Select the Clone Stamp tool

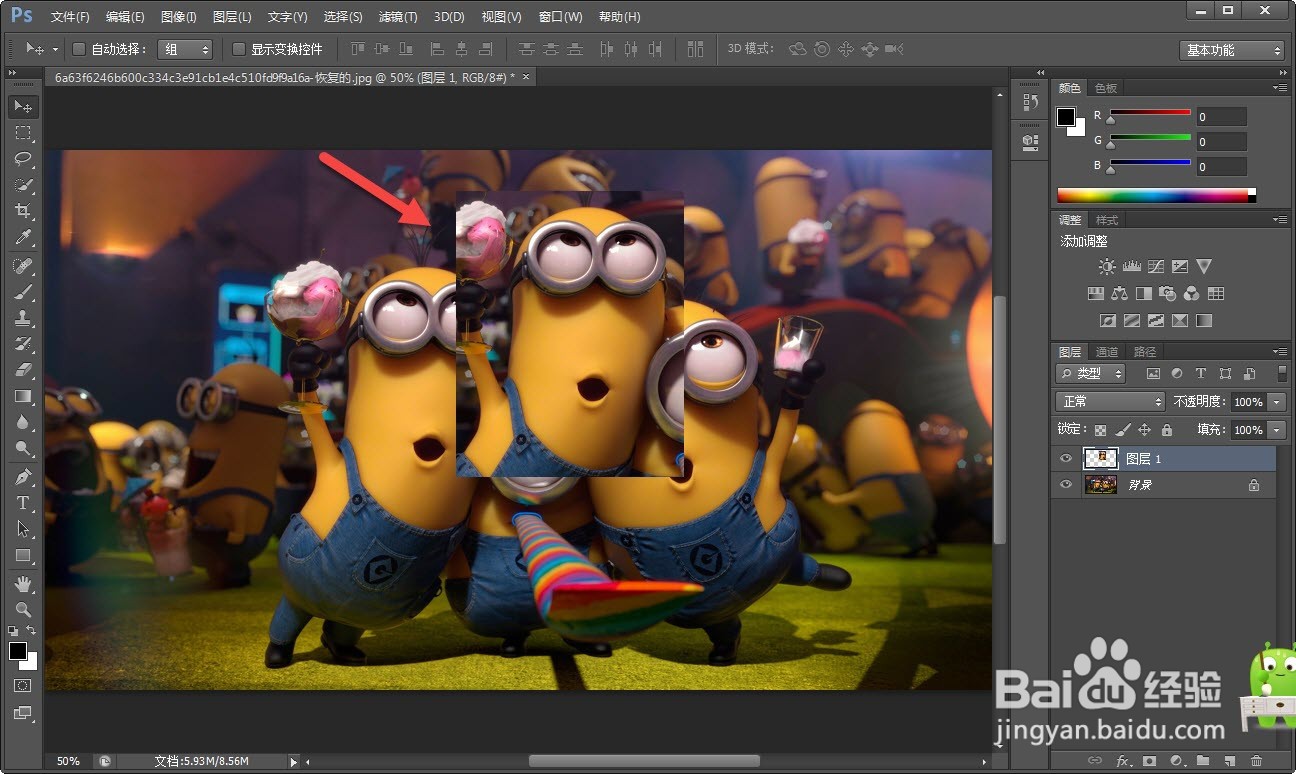23,318
